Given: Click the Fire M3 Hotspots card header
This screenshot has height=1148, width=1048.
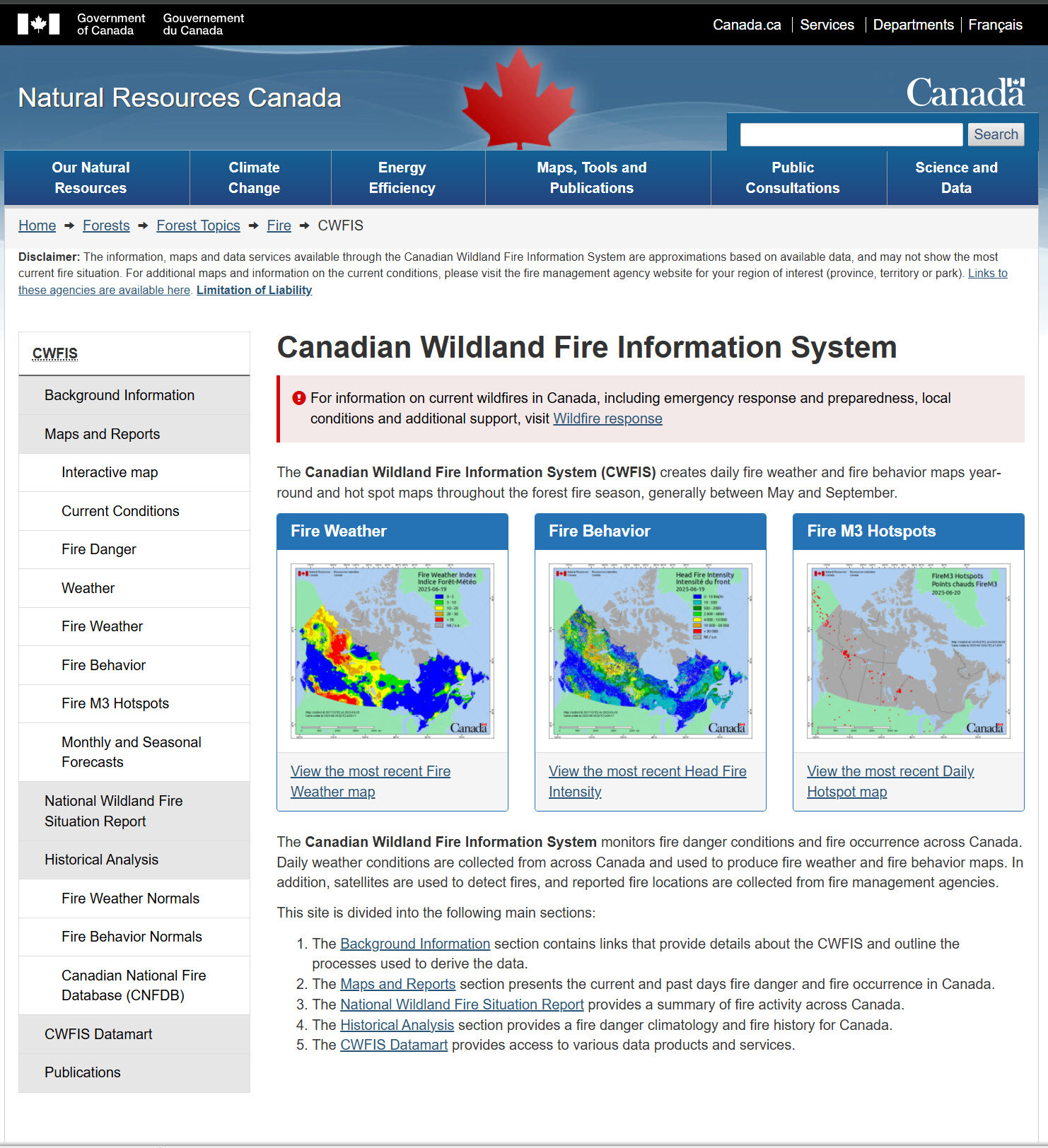Looking at the screenshot, I should point(909,532).
